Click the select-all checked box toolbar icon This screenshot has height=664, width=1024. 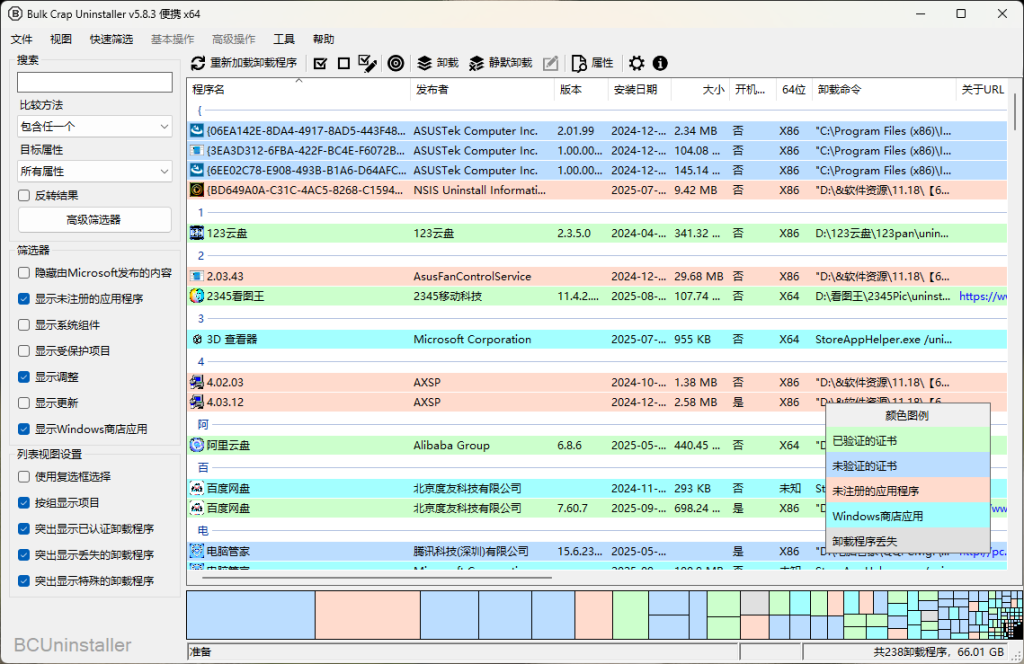click(x=320, y=63)
